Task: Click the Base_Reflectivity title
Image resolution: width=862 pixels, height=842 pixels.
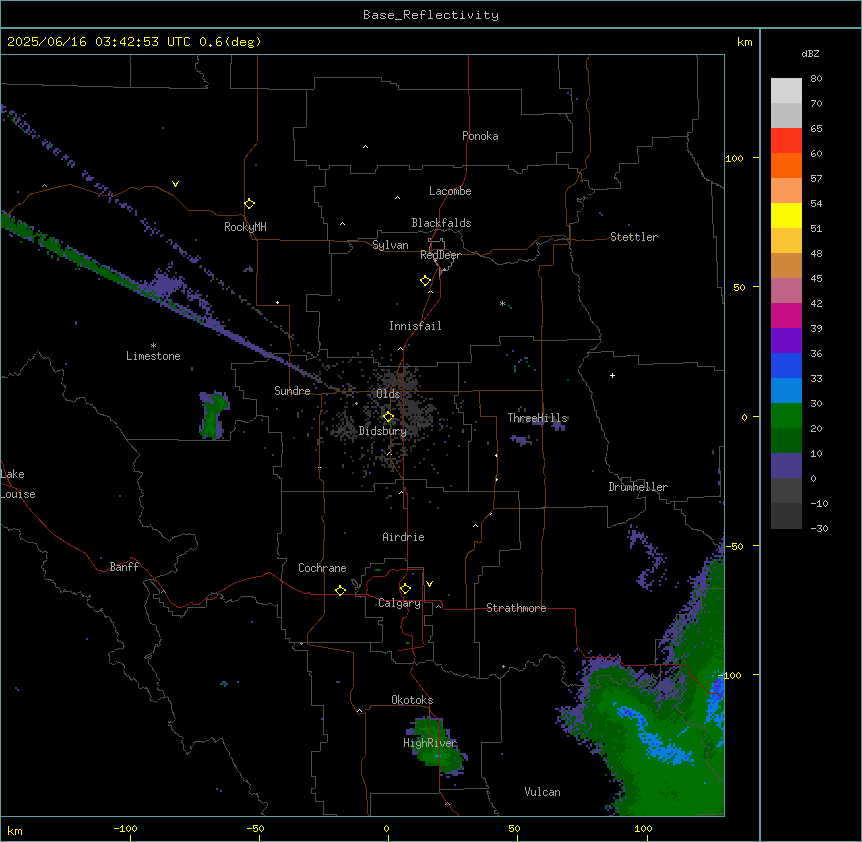Action: tap(431, 15)
